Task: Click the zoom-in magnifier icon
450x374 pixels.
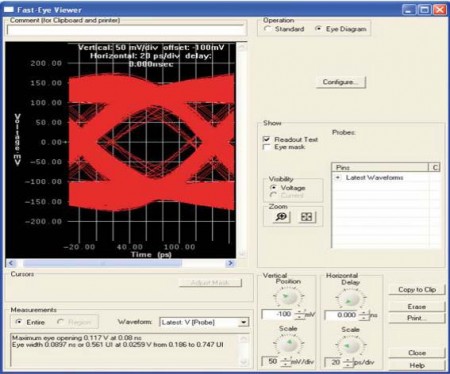Action: point(282,217)
